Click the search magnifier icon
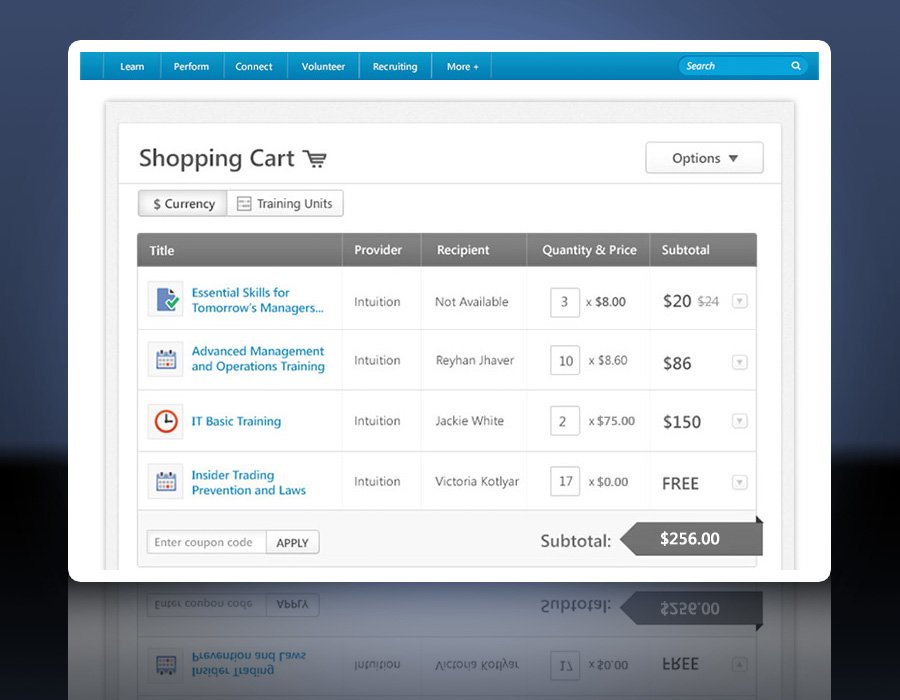The image size is (900, 700). tap(796, 66)
